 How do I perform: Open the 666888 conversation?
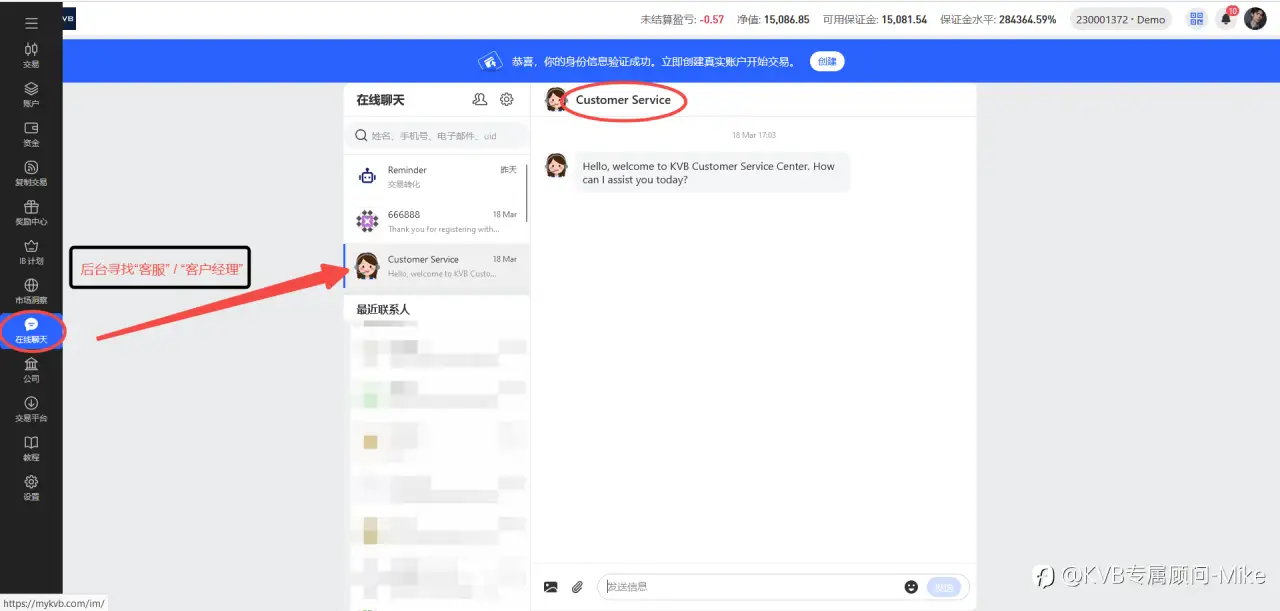click(x=436, y=221)
